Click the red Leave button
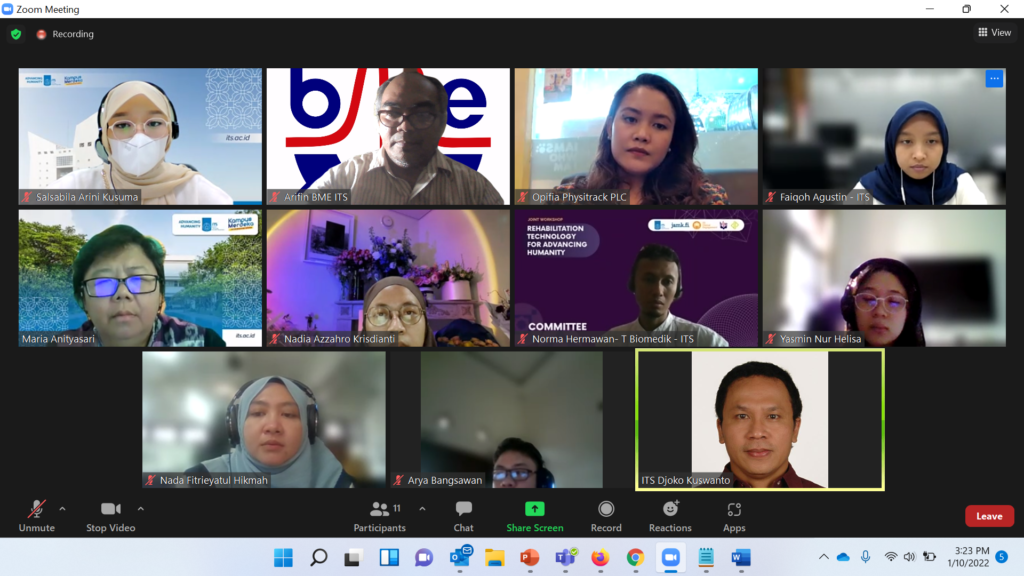This screenshot has width=1024, height=576. click(x=988, y=516)
